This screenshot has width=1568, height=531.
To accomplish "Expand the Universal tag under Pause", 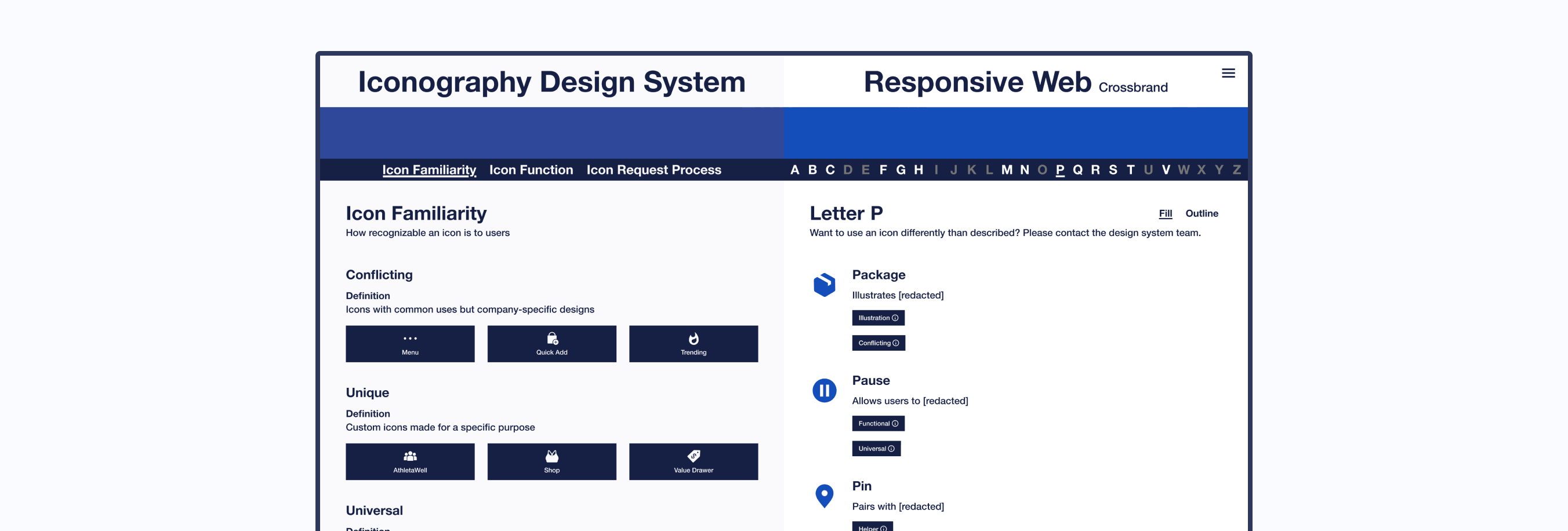I will (x=876, y=449).
